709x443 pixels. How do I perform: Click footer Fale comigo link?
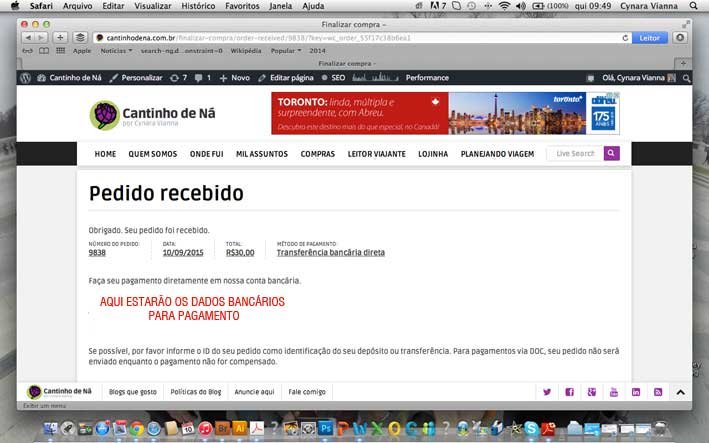pos(307,392)
